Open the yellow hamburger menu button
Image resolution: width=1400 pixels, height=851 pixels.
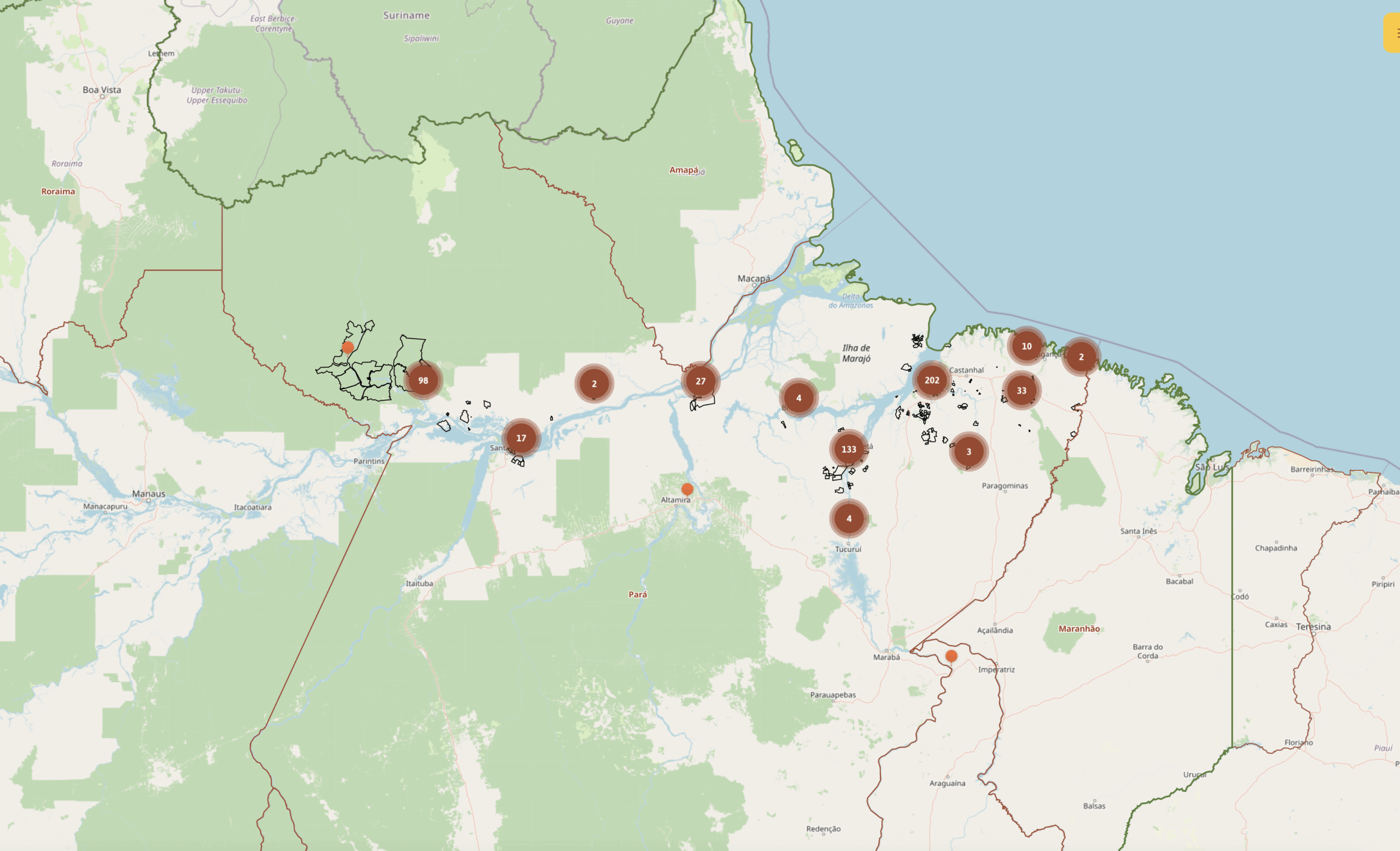(x=1393, y=33)
